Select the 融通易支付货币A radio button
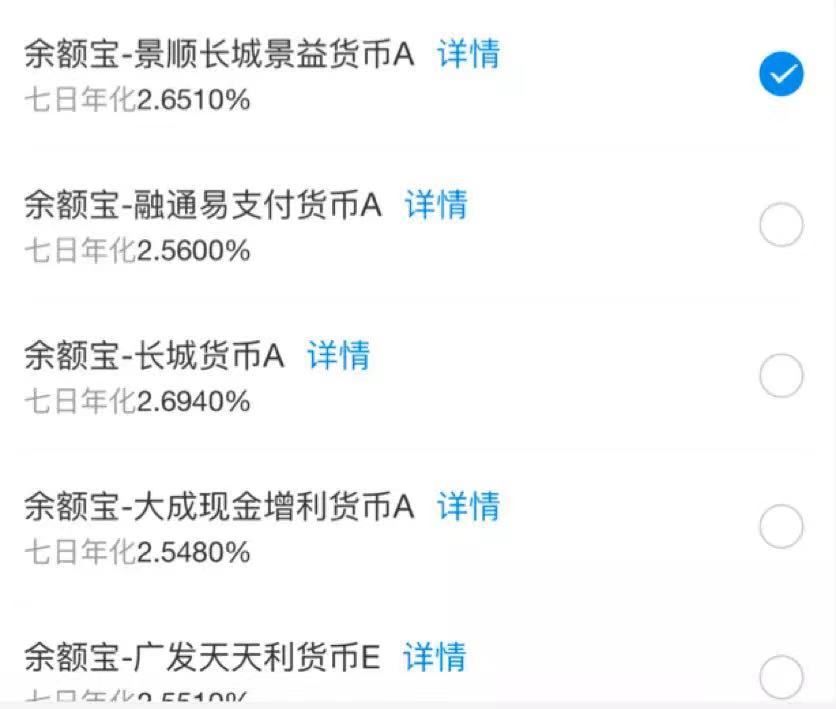836x709 pixels. 781,225
